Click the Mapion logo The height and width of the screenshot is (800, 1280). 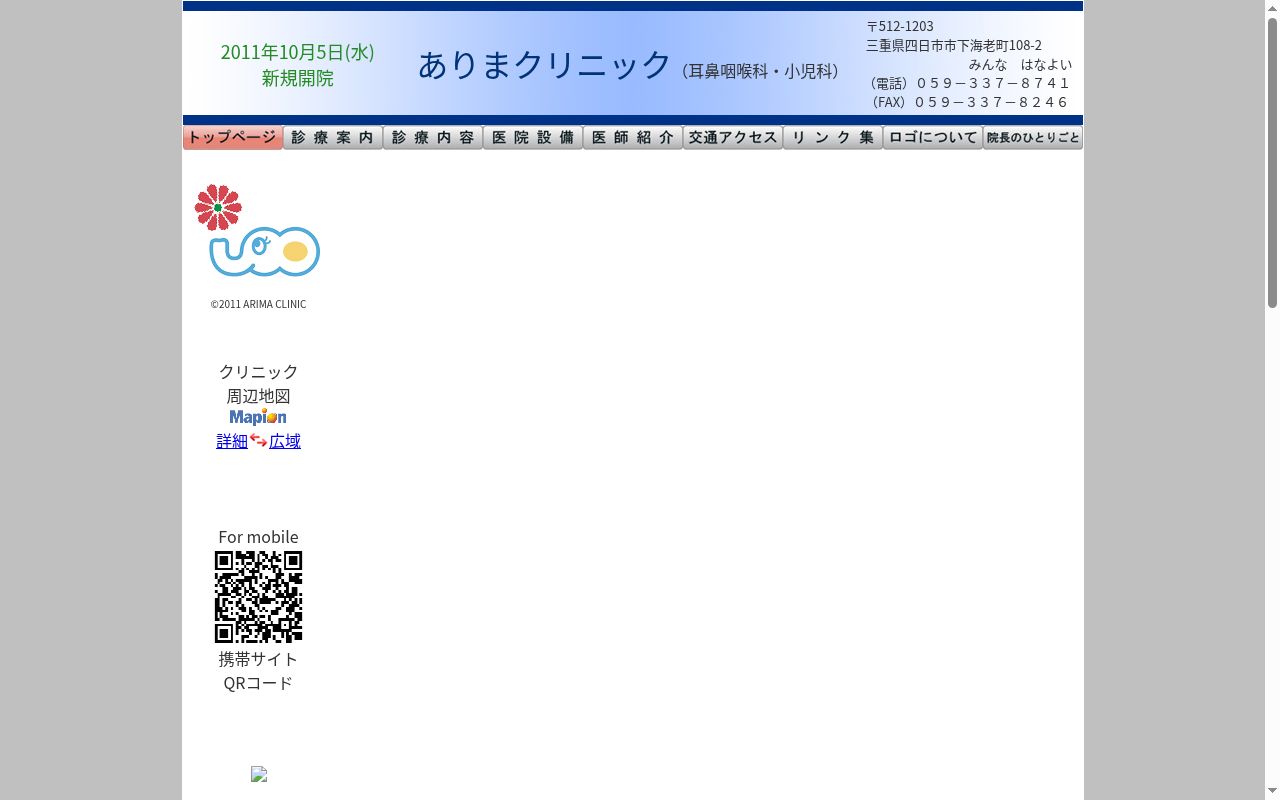pyautogui.click(x=258, y=417)
